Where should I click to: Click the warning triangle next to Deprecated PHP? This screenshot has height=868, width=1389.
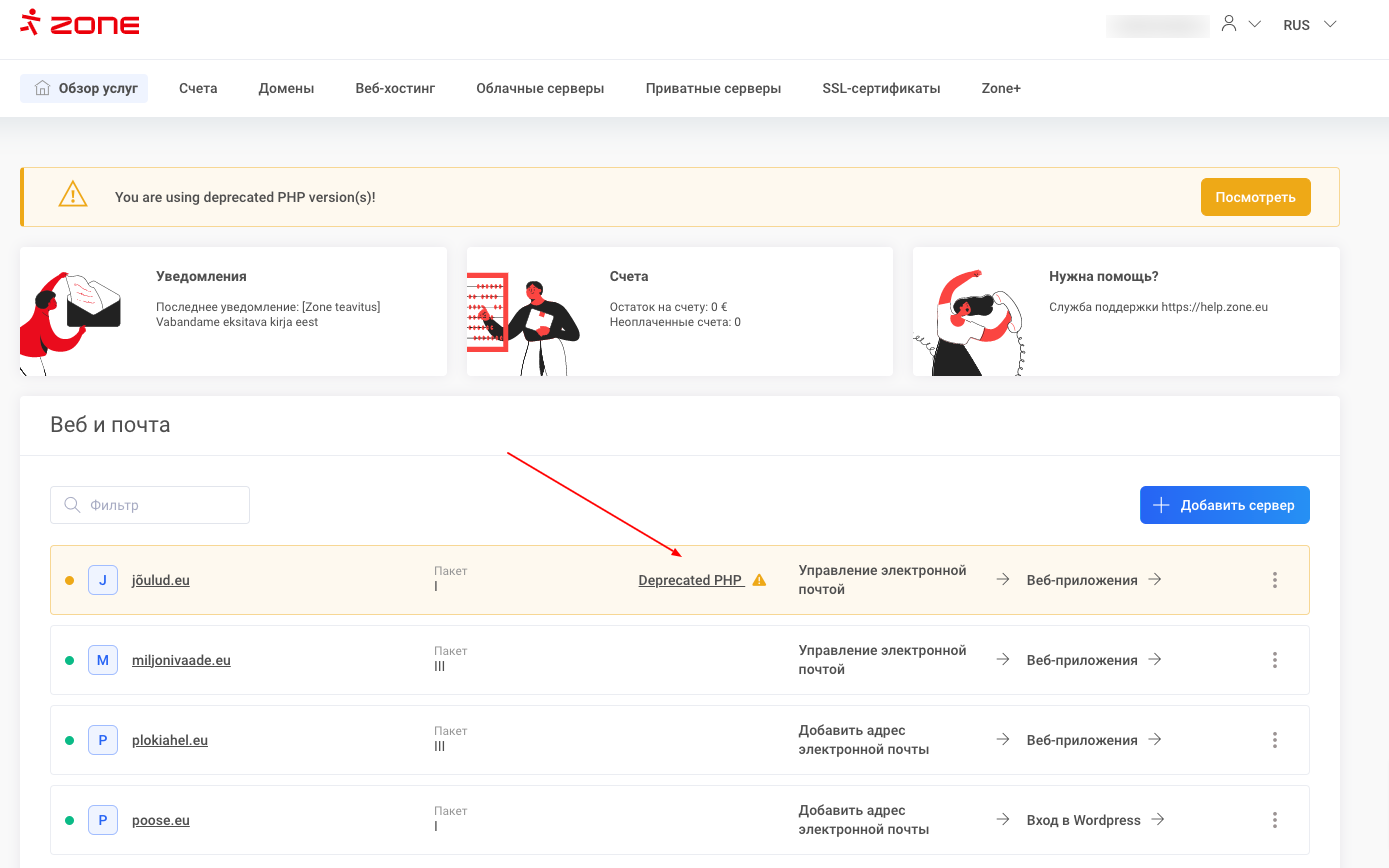point(759,580)
